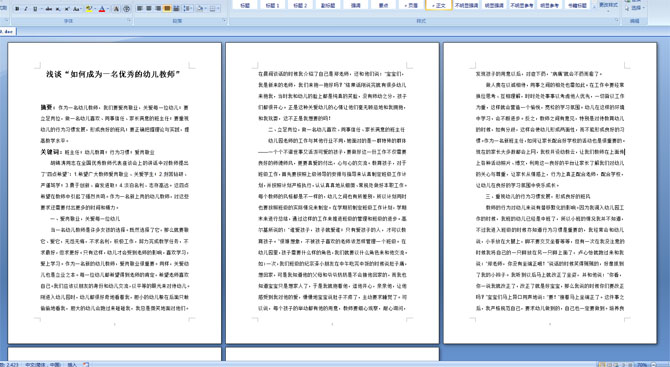
Task: Center the paragraph text
Action: pyautogui.click(x=149, y=8)
